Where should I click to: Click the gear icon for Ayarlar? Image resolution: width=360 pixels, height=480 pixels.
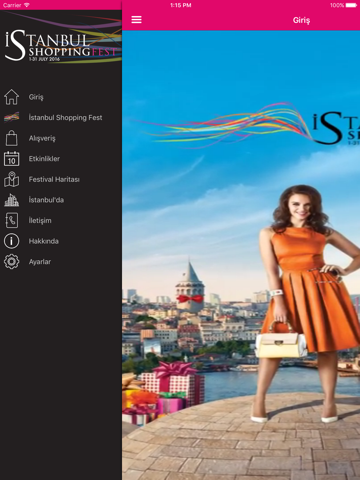[11, 262]
